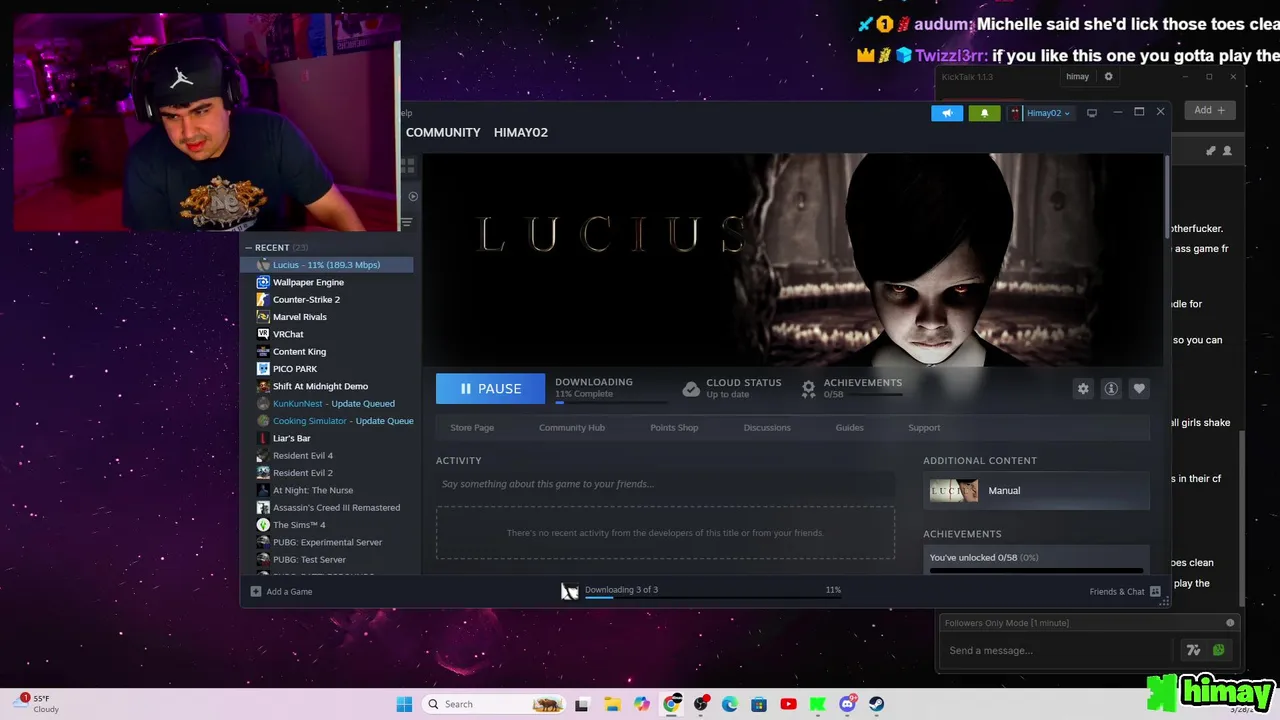Click KickTalk pin icon

click(1210, 151)
